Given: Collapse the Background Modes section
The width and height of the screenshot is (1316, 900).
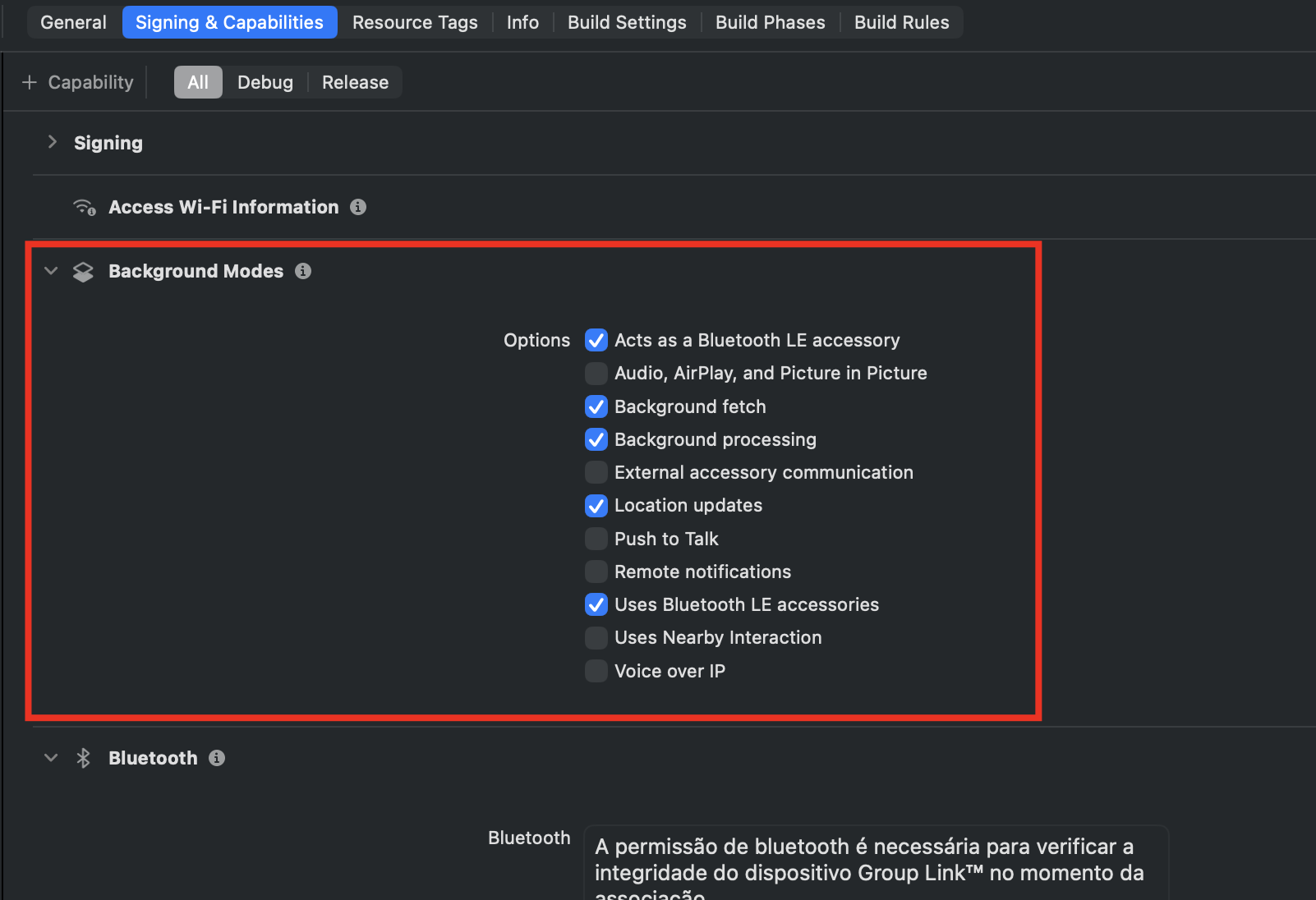Looking at the screenshot, I should click(x=51, y=271).
